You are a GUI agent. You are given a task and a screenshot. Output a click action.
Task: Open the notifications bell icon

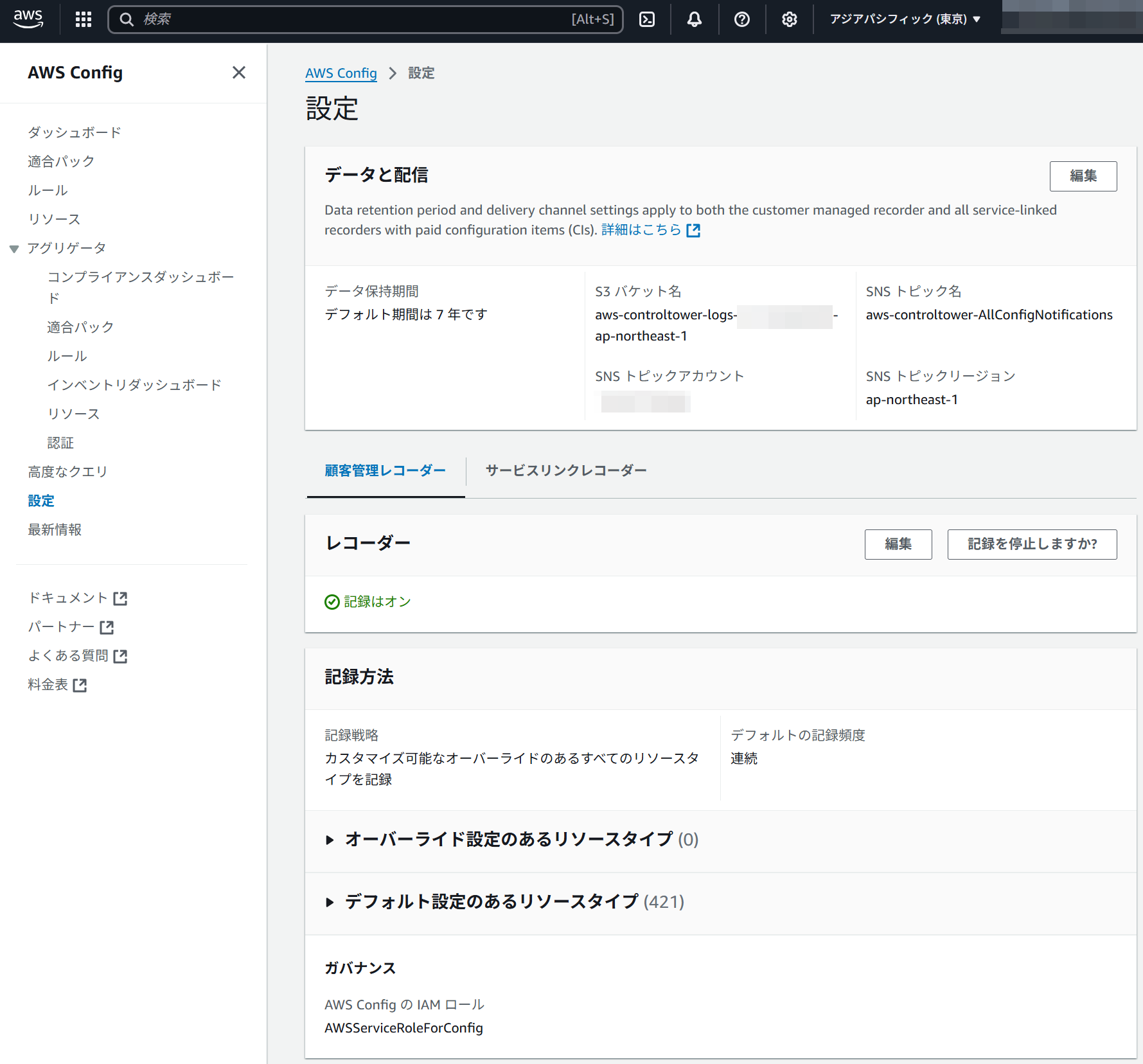pos(695,19)
